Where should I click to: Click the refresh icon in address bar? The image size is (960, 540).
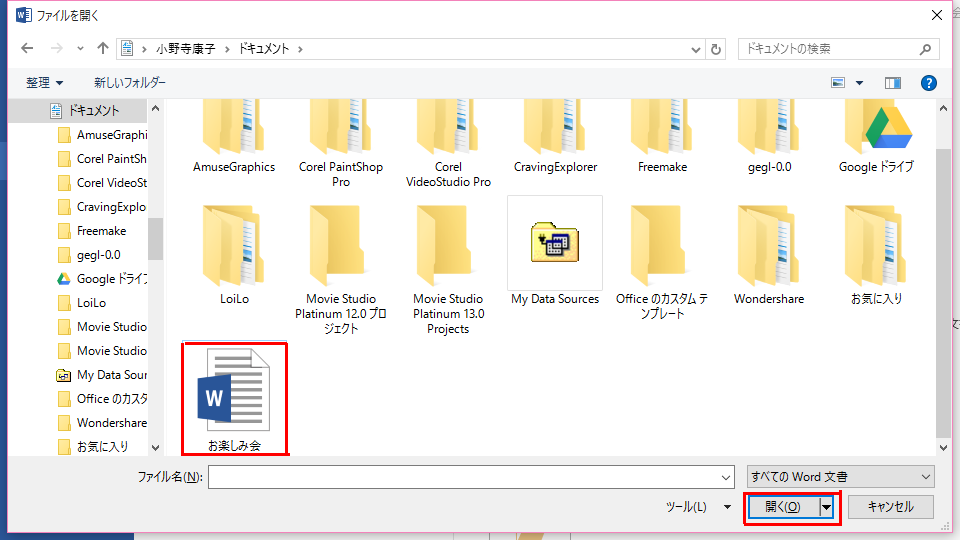[x=716, y=48]
